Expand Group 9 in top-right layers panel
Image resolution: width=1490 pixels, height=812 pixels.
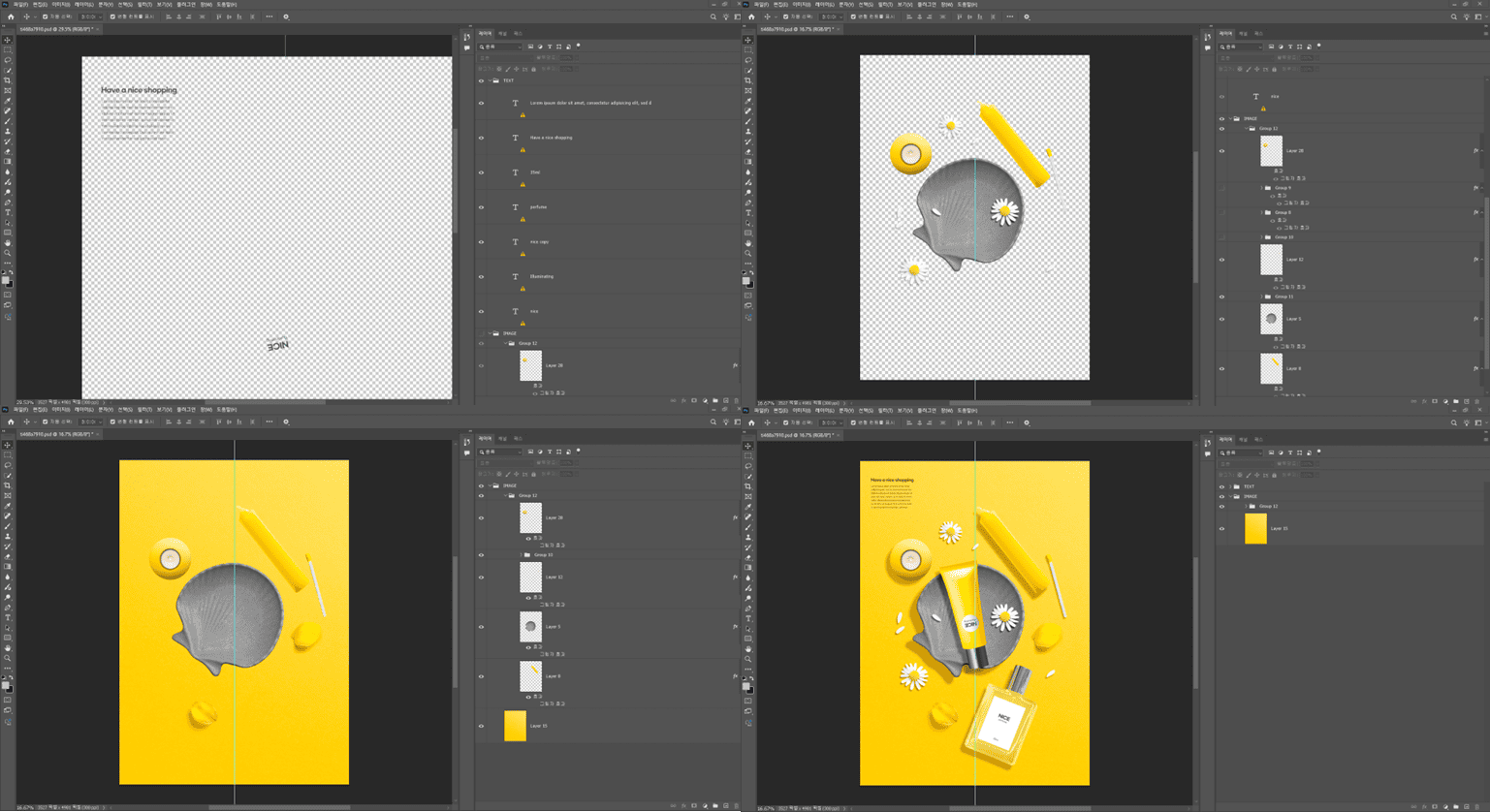[x=1261, y=188]
